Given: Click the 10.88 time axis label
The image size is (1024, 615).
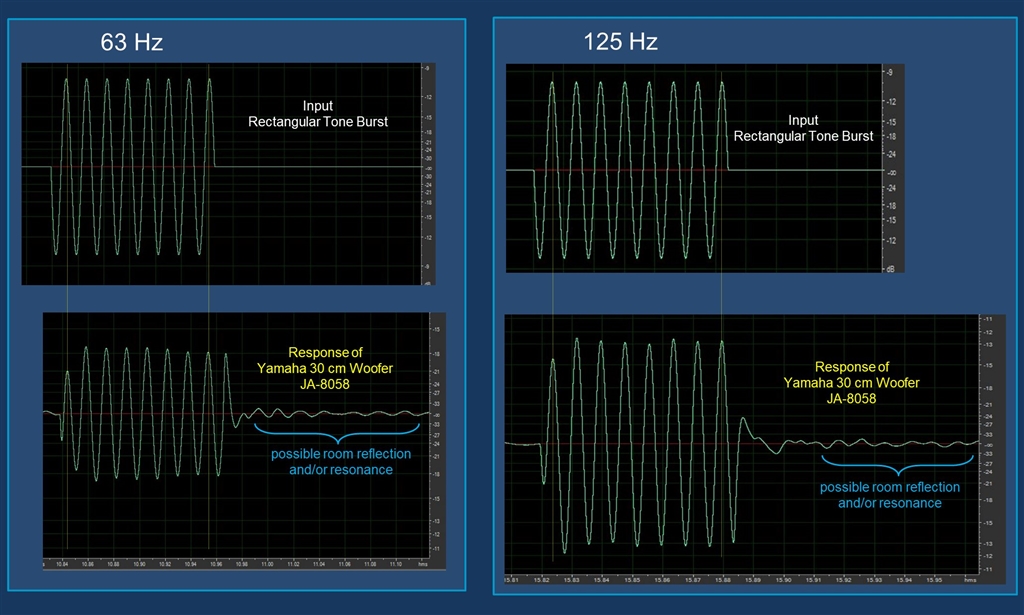Looking at the screenshot, I should coord(114,564).
